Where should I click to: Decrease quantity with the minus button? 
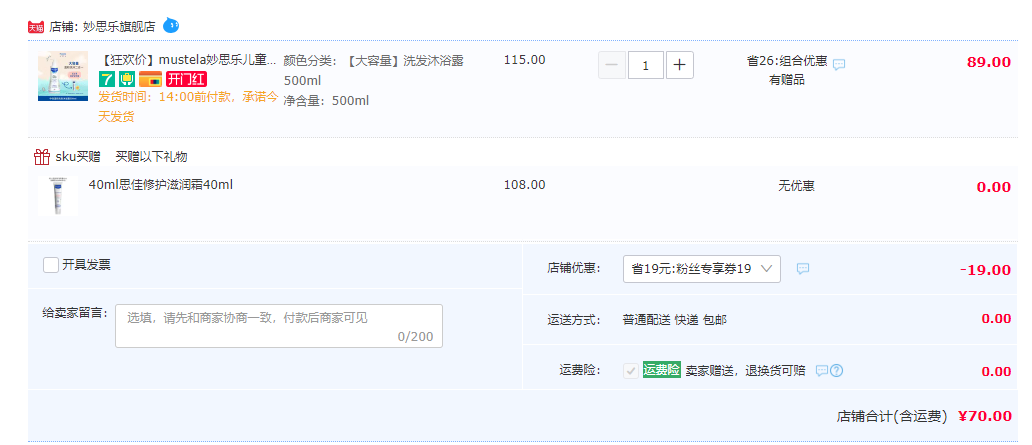click(x=611, y=65)
